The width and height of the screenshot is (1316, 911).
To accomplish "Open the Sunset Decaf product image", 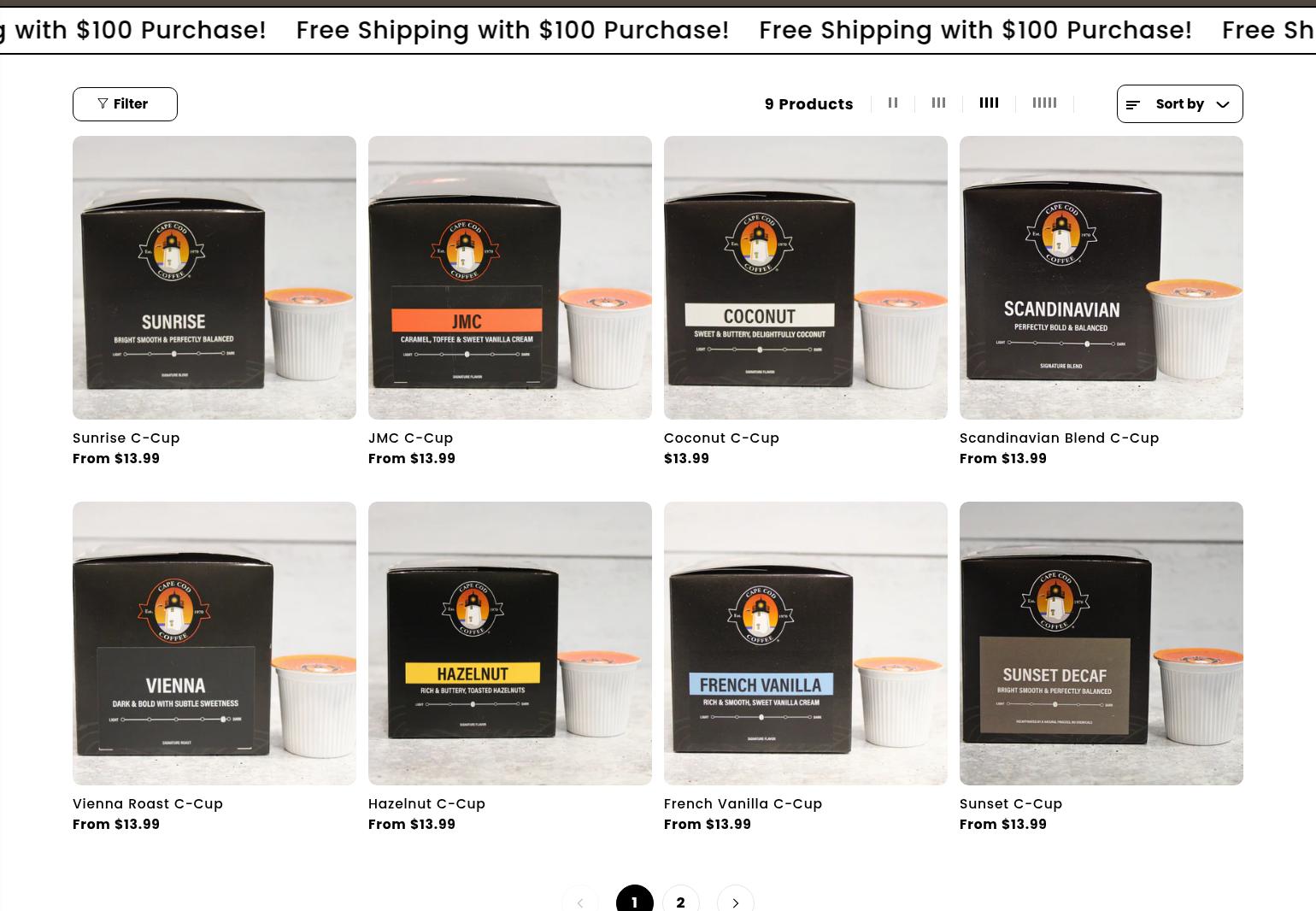I will (x=1102, y=644).
